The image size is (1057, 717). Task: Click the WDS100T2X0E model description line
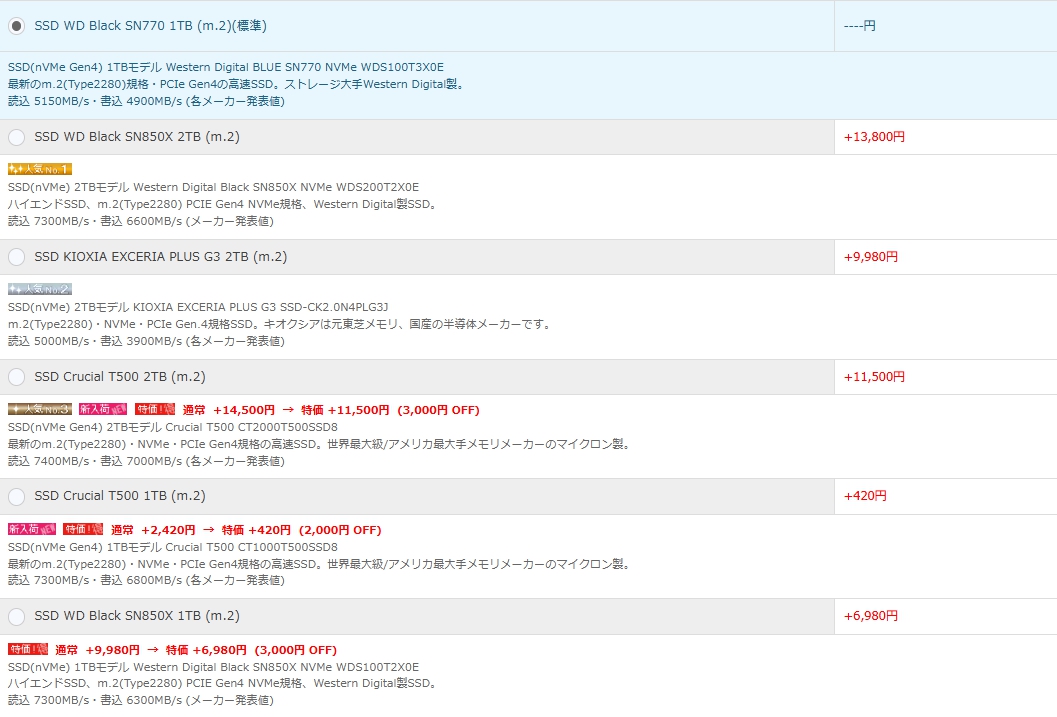coord(214,667)
